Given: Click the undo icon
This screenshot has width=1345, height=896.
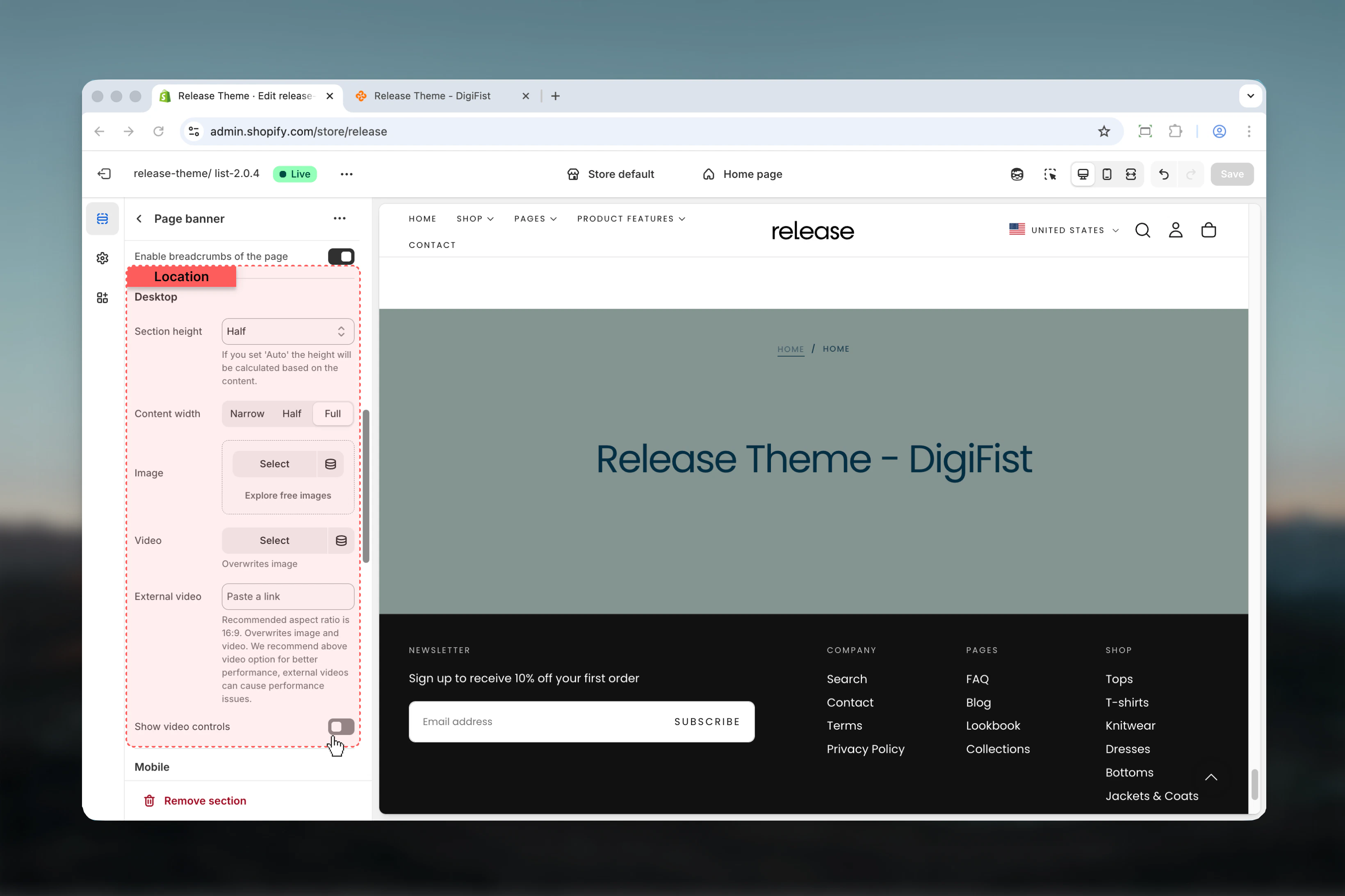Looking at the screenshot, I should (1163, 174).
